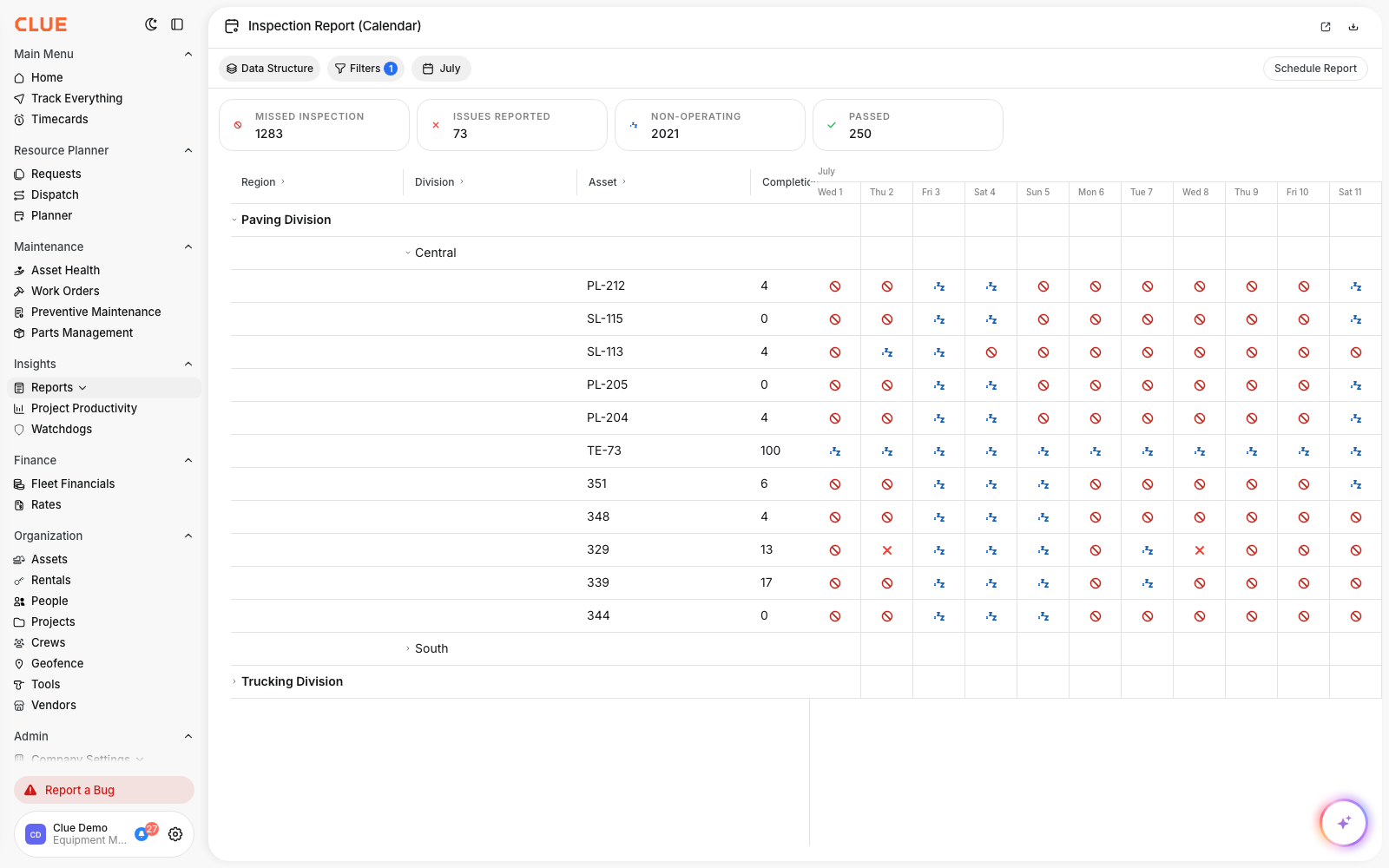
Task: Select the Non-Operating summary card
Action: [x=710, y=125]
